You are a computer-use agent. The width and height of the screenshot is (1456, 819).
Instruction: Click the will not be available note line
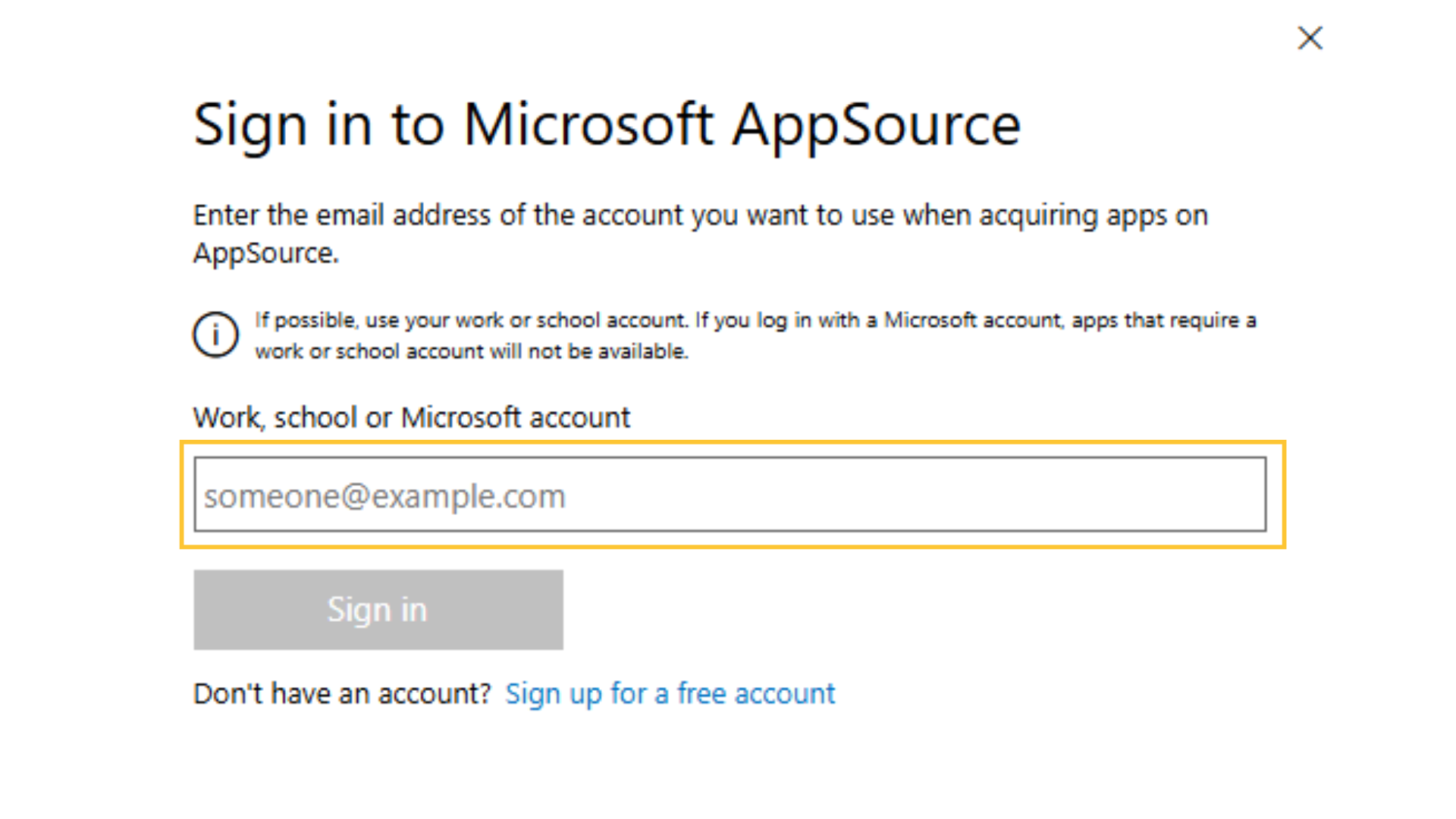pos(472,352)
